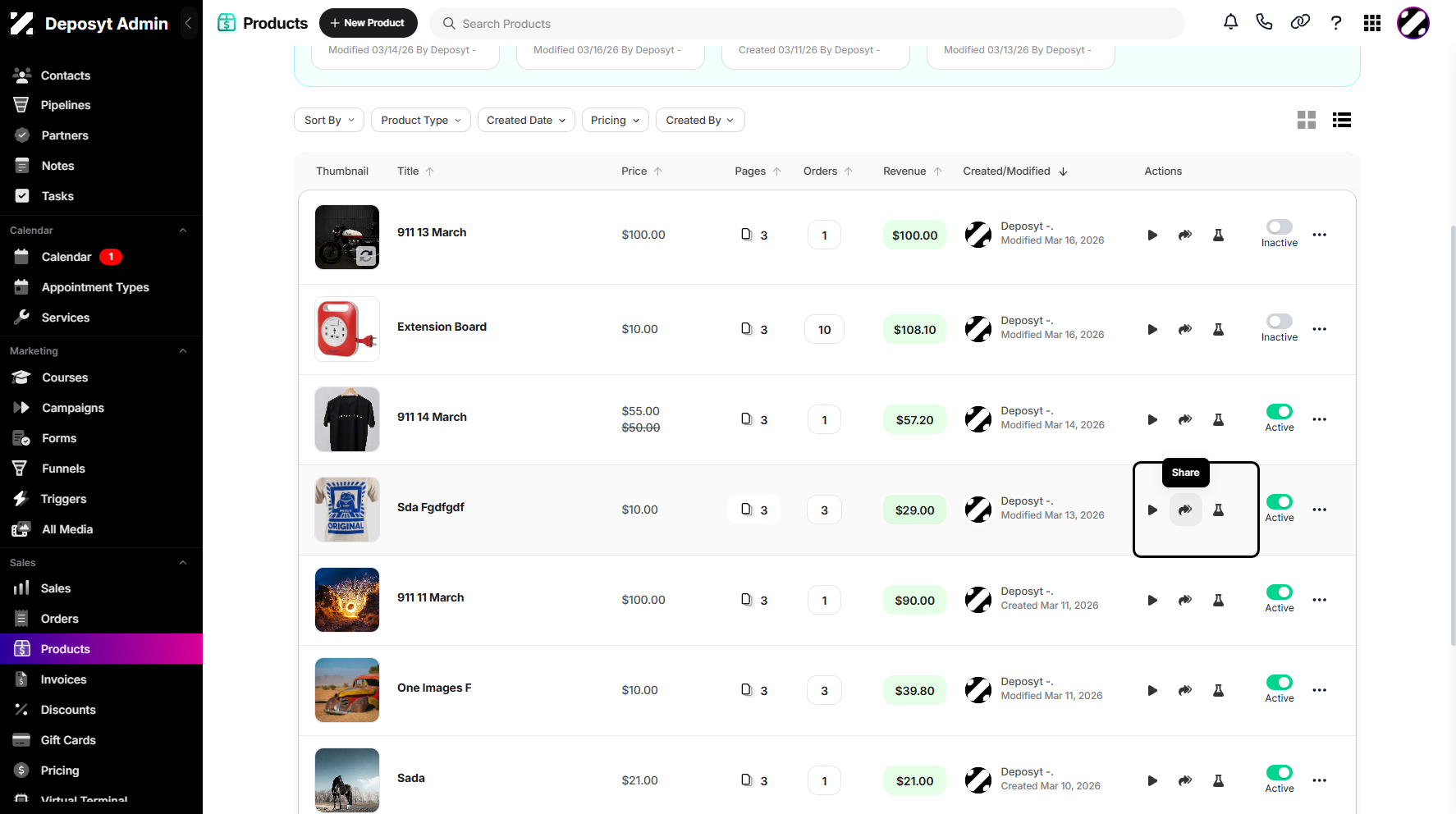Open the Pricing filter dropdown
The width and height of the screenshot is (1456, 814).
(616, 120)
